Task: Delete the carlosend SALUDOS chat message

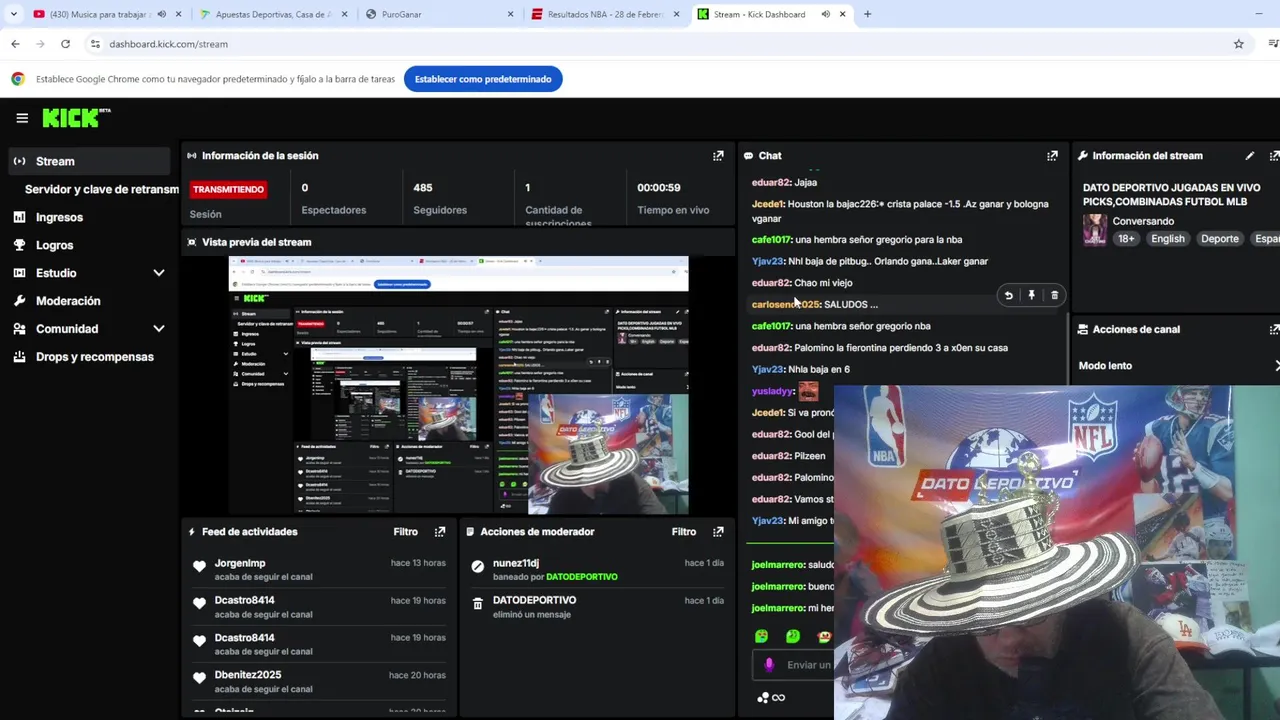Action: [1054, 295]
